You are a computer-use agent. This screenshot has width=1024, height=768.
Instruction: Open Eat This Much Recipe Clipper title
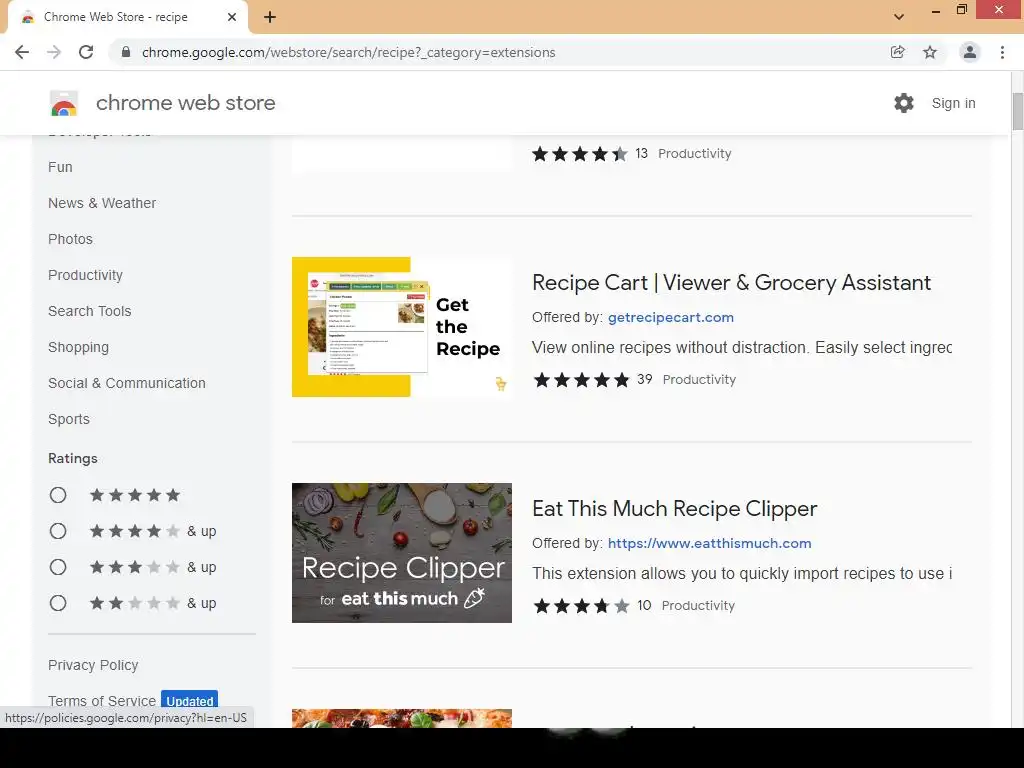[675, 509]
